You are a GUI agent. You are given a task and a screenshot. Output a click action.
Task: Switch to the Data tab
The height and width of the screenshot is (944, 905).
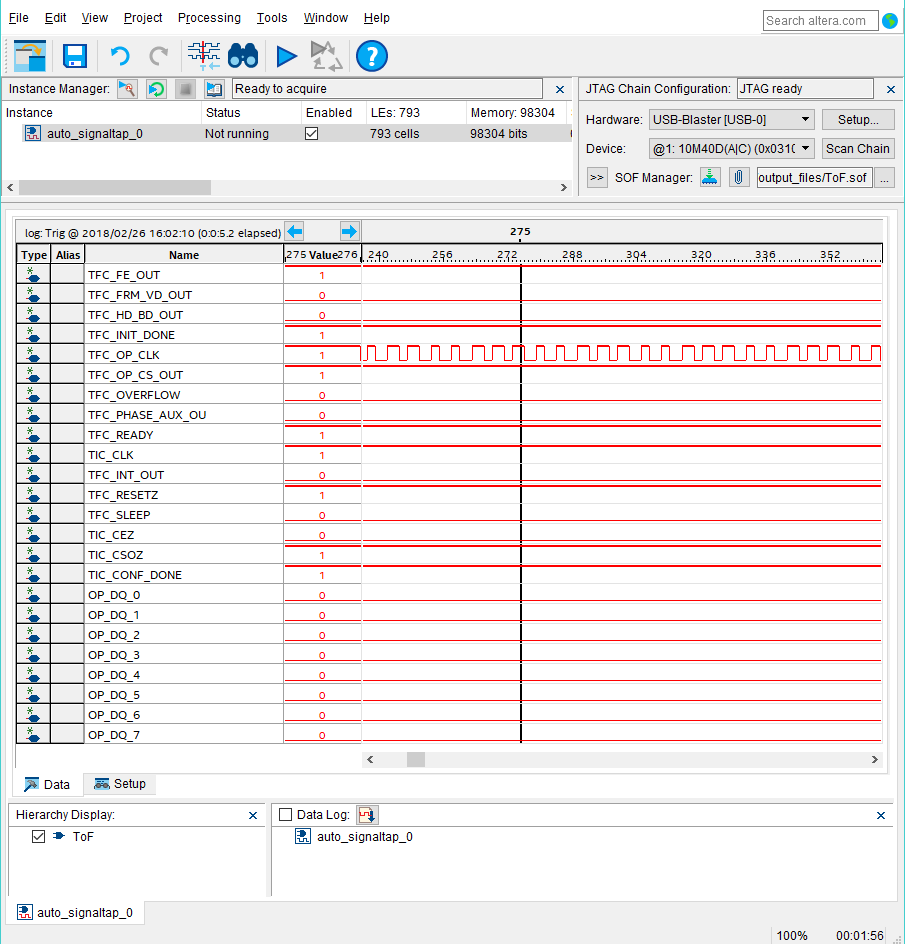(x=47, y=784)
